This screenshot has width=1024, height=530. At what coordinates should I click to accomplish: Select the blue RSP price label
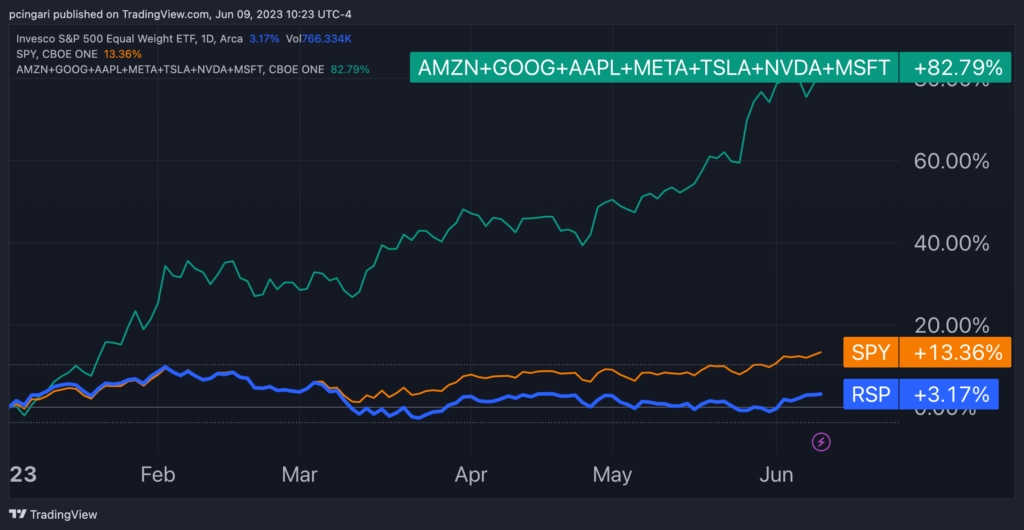click(871, 394)
